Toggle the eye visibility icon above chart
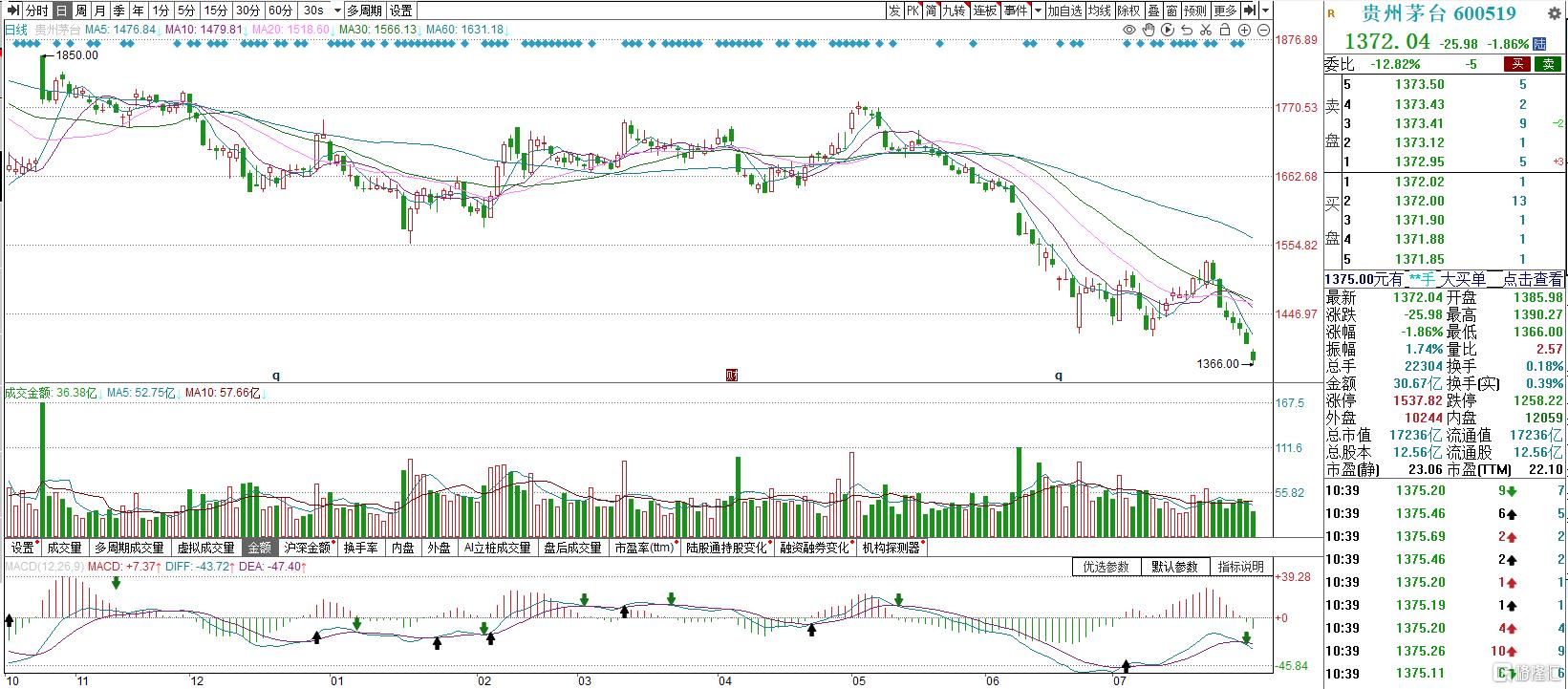This screenshot has height=689, width=1568. coord(1129,30)
